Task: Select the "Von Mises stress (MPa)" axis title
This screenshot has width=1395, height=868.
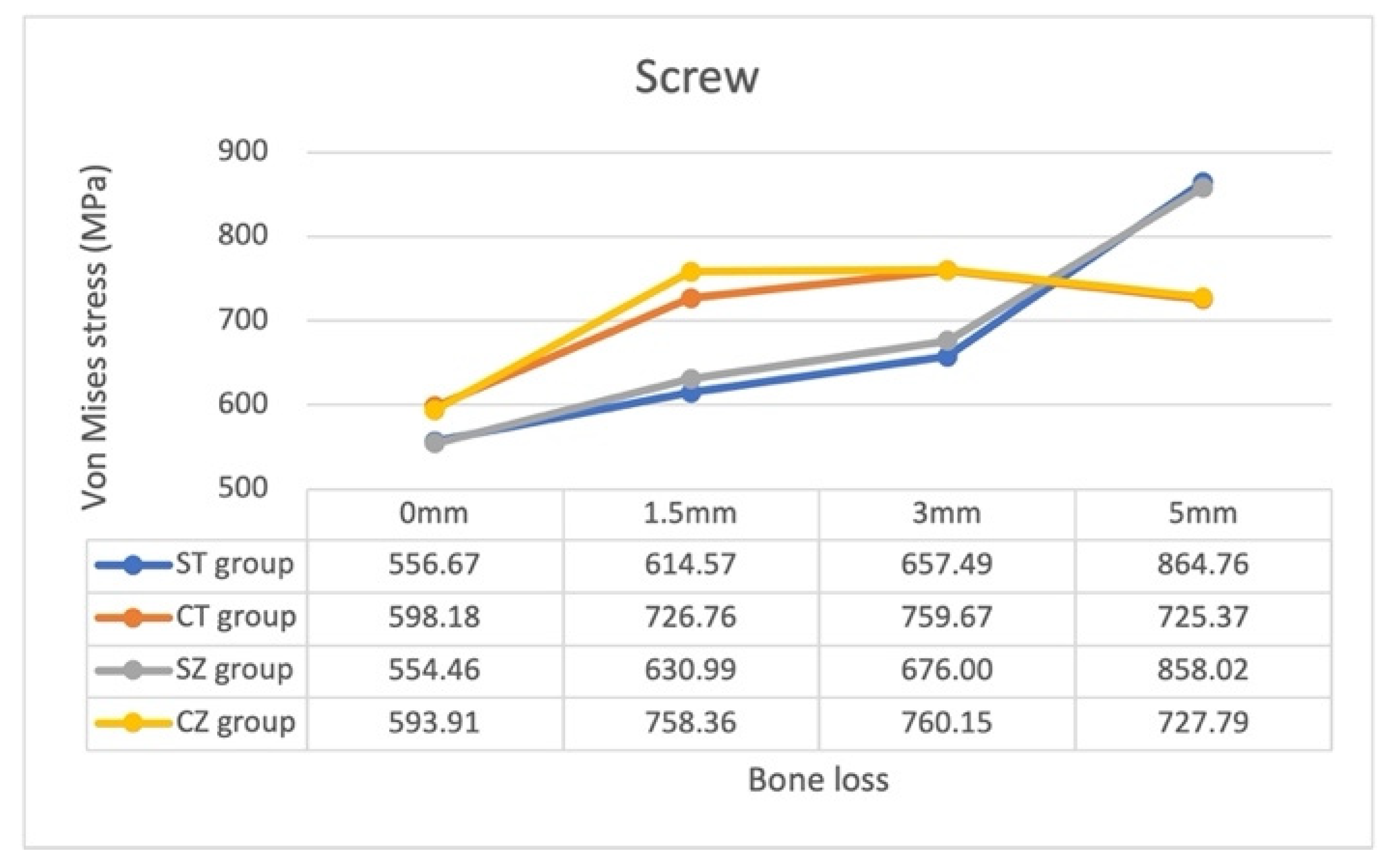Action: [x=95, y=338]
